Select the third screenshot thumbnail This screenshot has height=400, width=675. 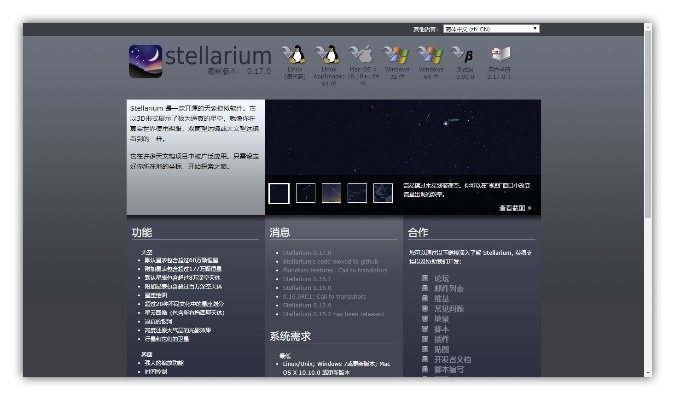click(331, 193)
